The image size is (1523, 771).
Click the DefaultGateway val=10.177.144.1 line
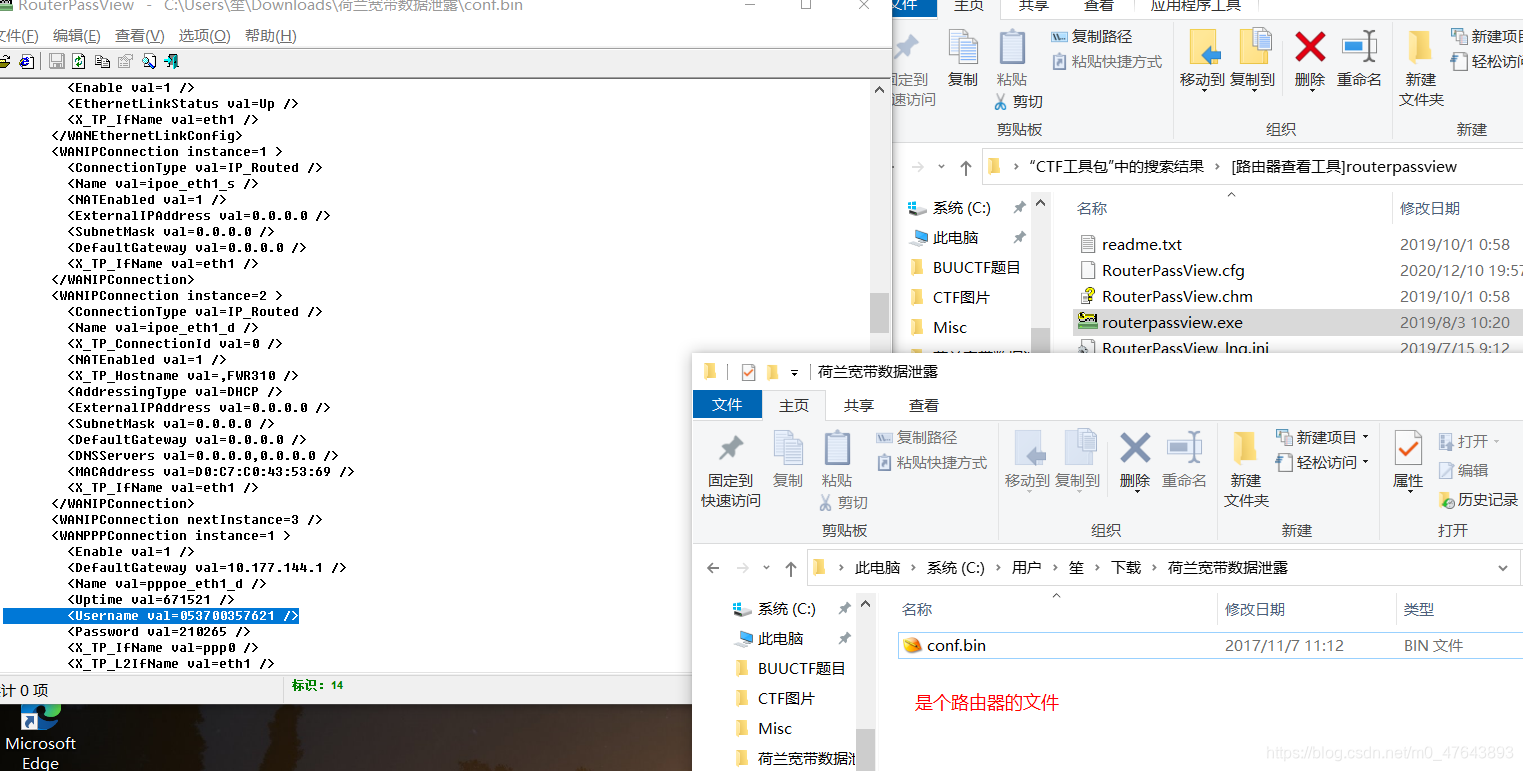[x=207, y=568]
